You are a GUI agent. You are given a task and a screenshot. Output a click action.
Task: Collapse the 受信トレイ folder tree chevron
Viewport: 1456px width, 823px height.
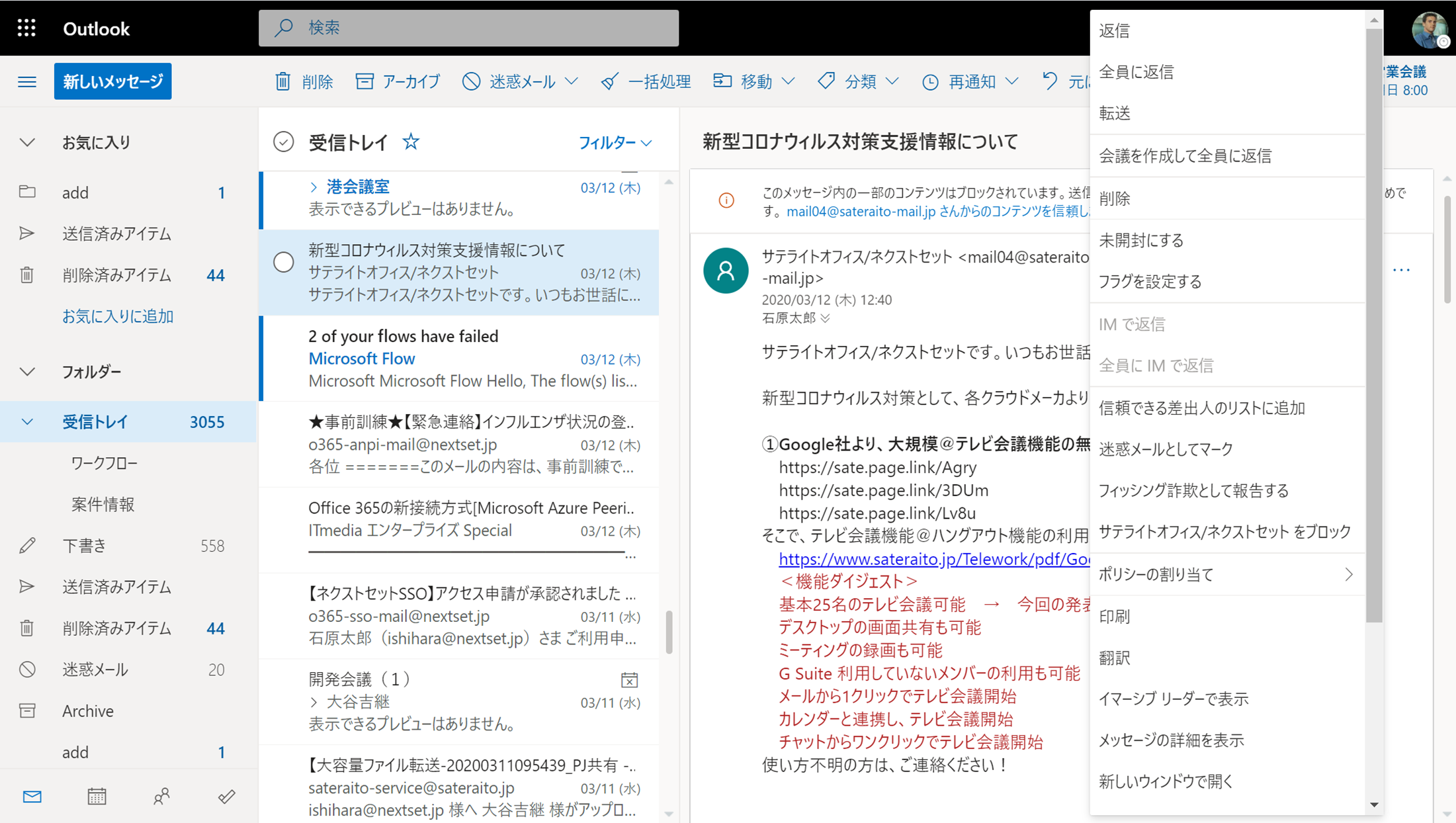(x=27, y=422)
